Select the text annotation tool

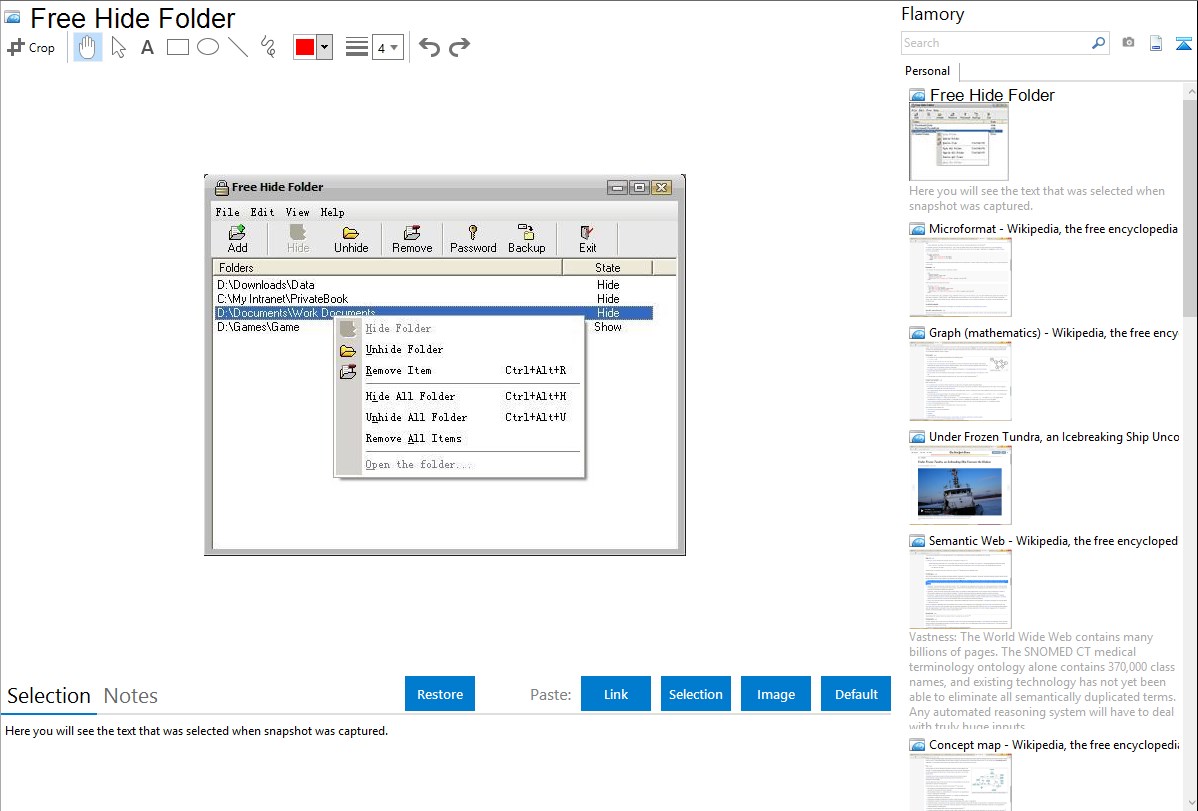pyautogui.click(x=147, y=47)
